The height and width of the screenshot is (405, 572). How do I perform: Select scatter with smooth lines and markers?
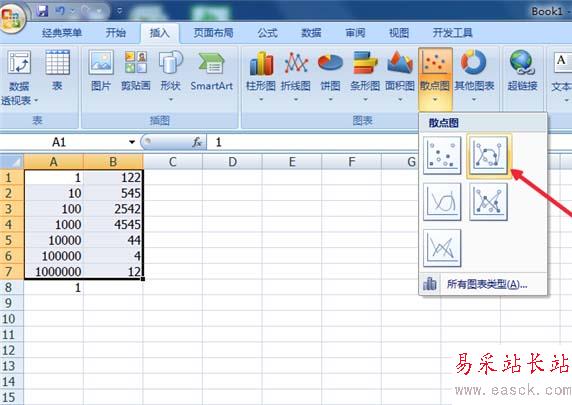(489, 155)
